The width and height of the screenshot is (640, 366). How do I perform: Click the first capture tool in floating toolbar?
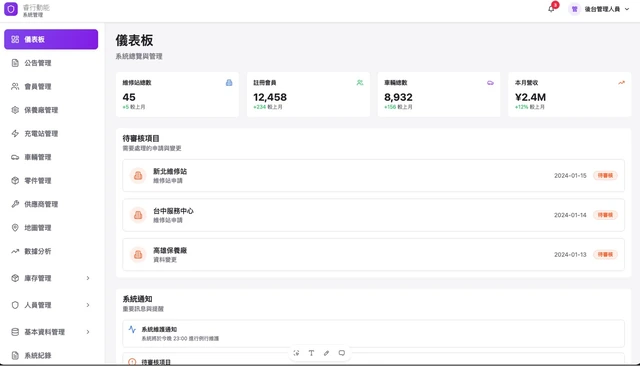click(296, 353)
